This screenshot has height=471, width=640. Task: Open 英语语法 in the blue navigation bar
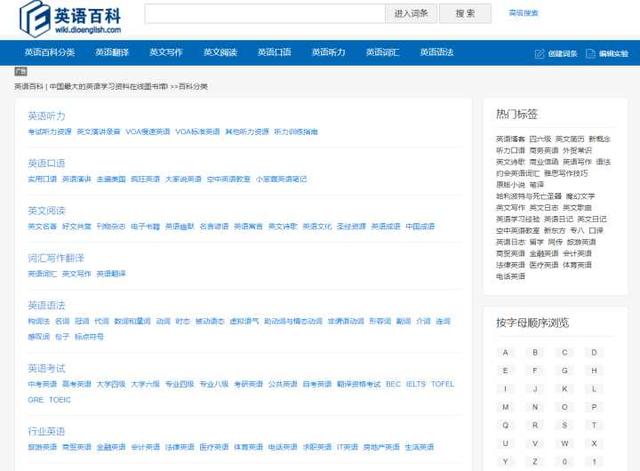[437, 52]
